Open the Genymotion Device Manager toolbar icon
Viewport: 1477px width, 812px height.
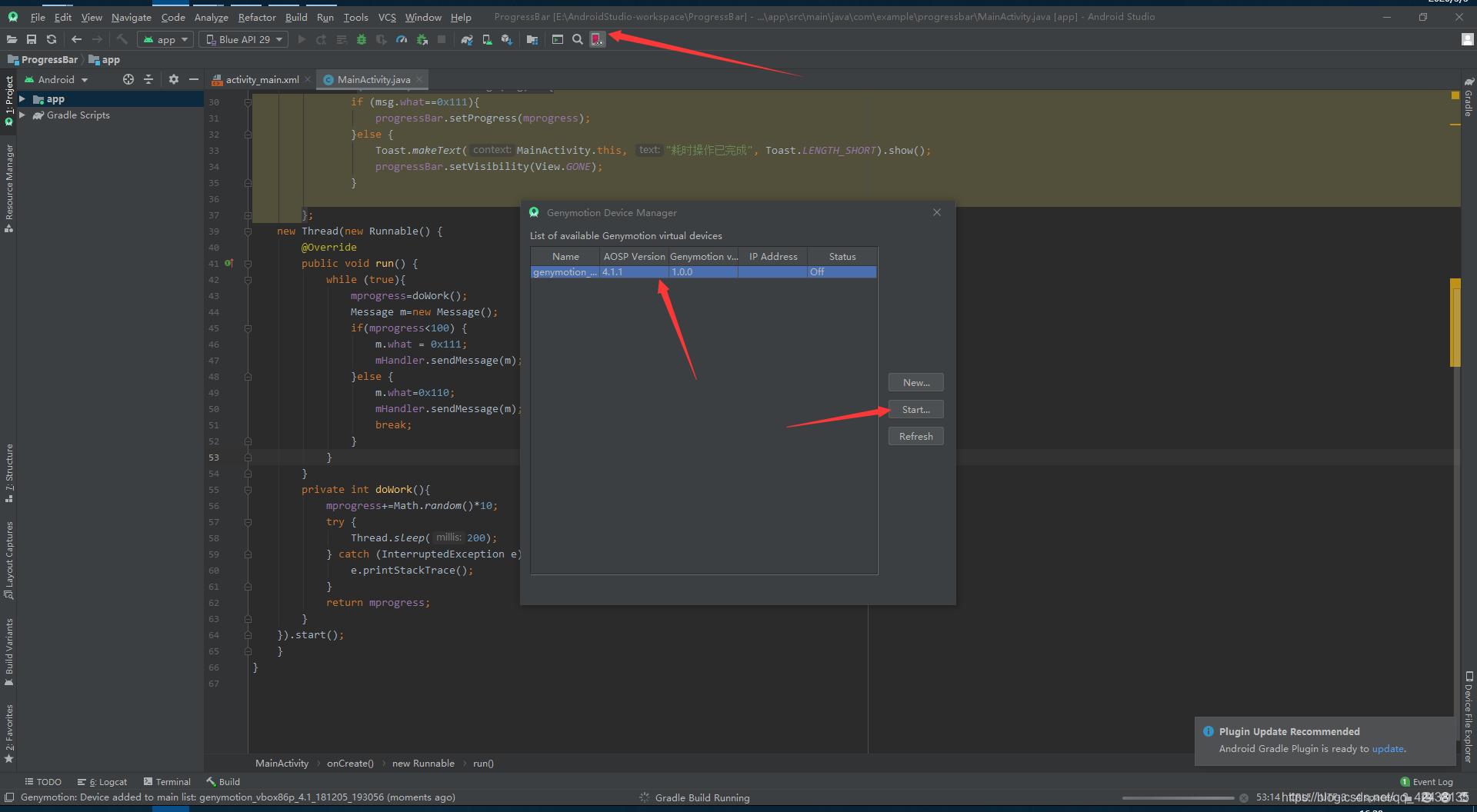click(x=597, y=39)
